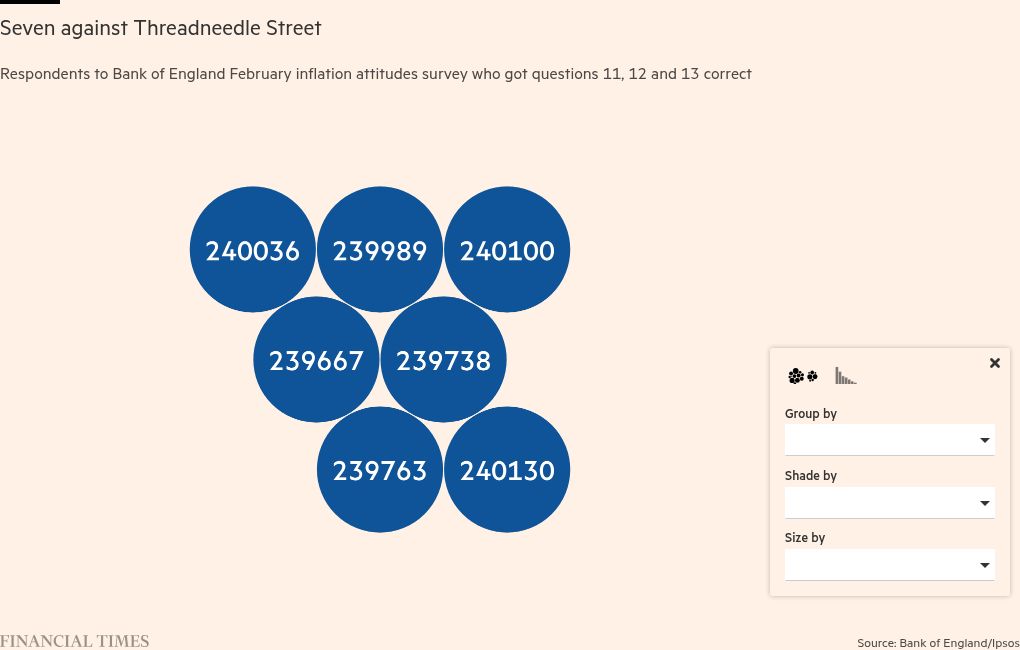The image size is (1020, 650).
Task: Open the Shade by dropdown
Action: coord(889,503)
